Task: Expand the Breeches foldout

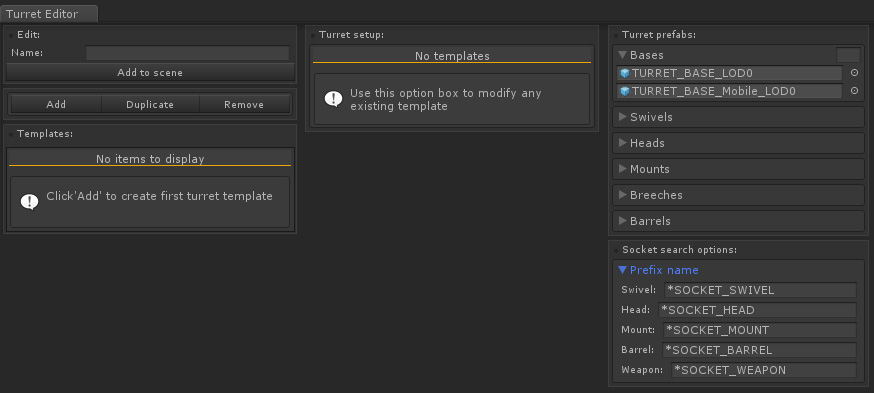Action: (x=623, y=195)
